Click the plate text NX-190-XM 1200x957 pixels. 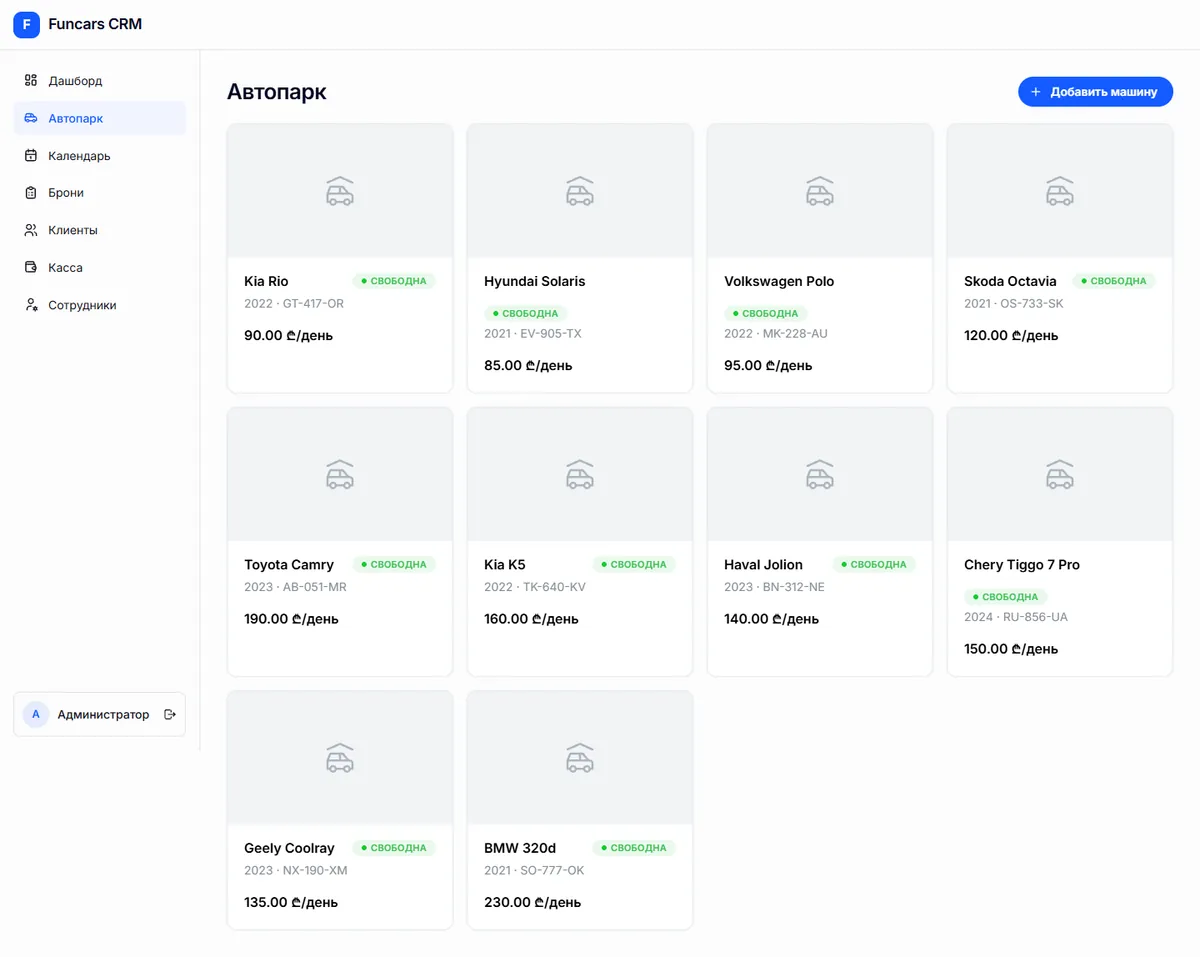click(315, 871)
